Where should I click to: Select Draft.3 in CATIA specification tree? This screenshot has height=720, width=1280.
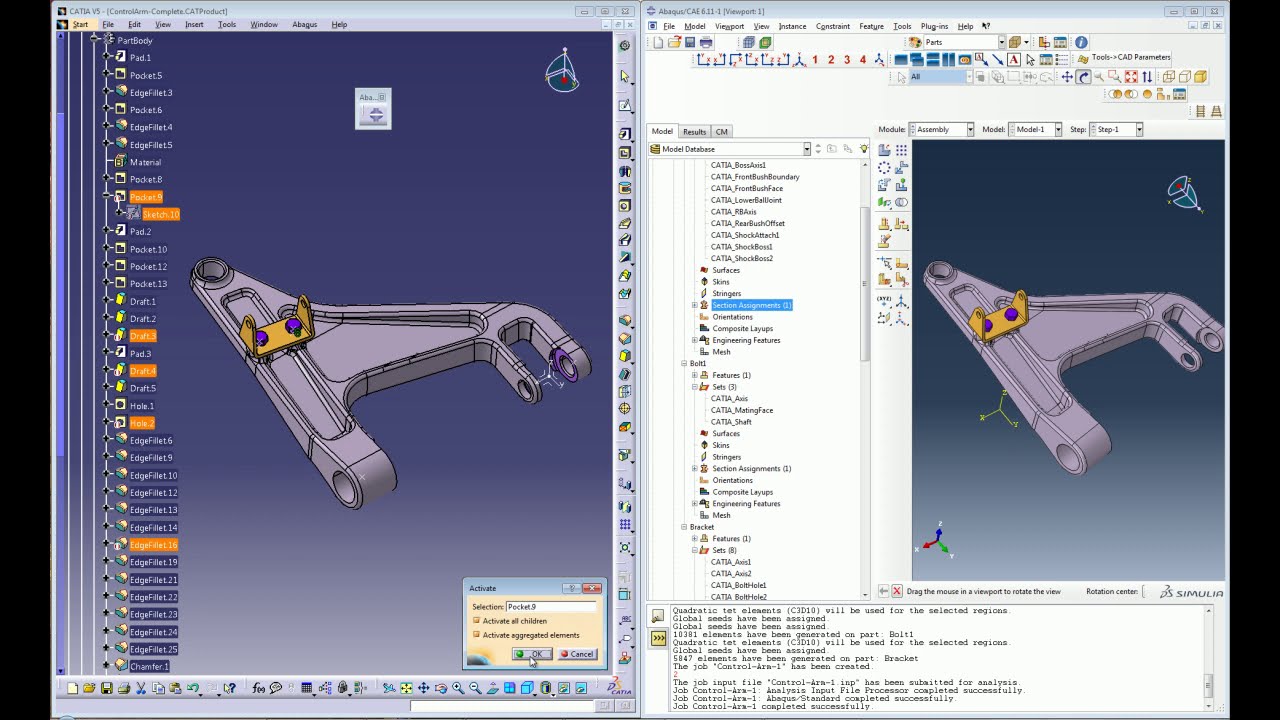click(142, 336)
